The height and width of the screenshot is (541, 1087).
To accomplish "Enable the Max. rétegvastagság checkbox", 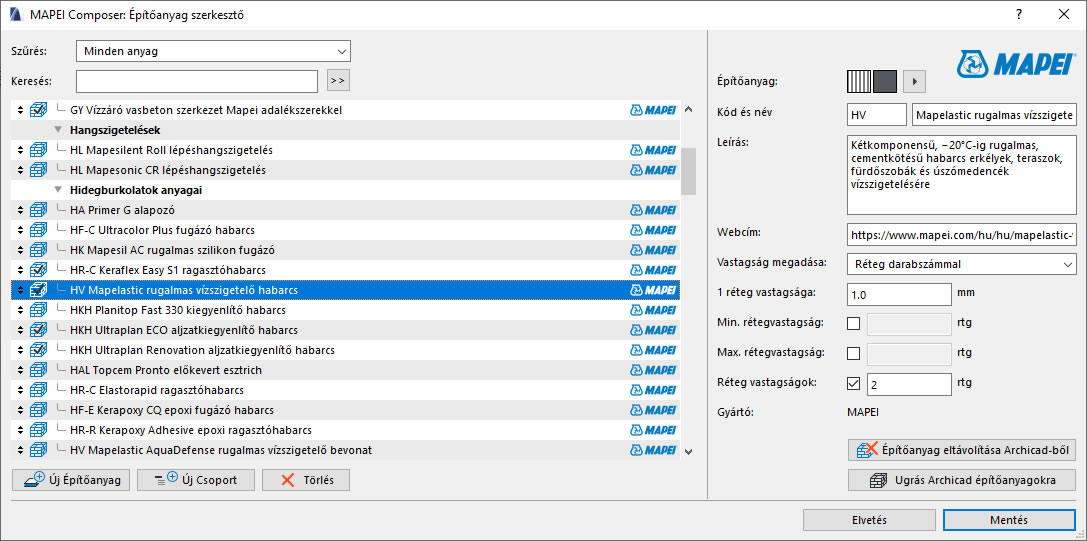I will (x=853, y=353).
